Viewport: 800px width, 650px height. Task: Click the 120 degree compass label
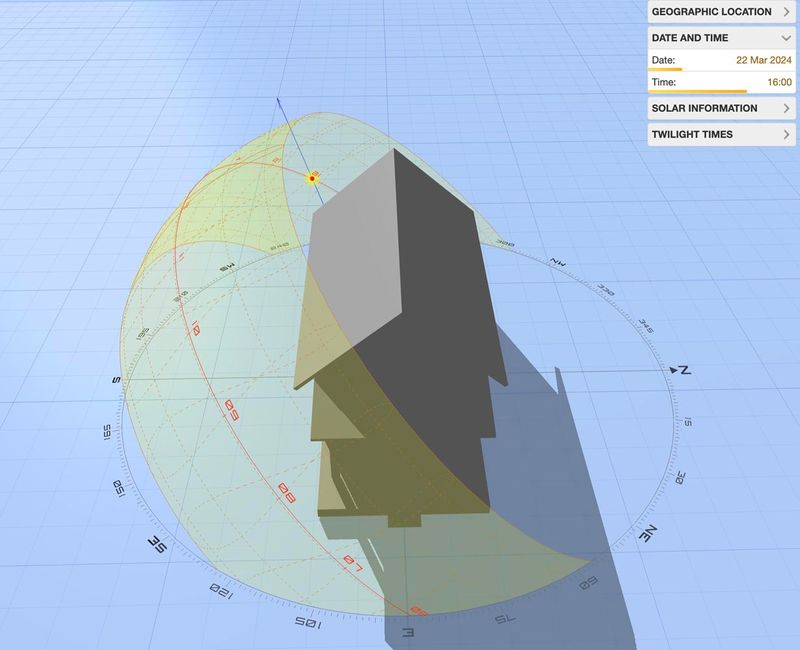click(221, 591)
